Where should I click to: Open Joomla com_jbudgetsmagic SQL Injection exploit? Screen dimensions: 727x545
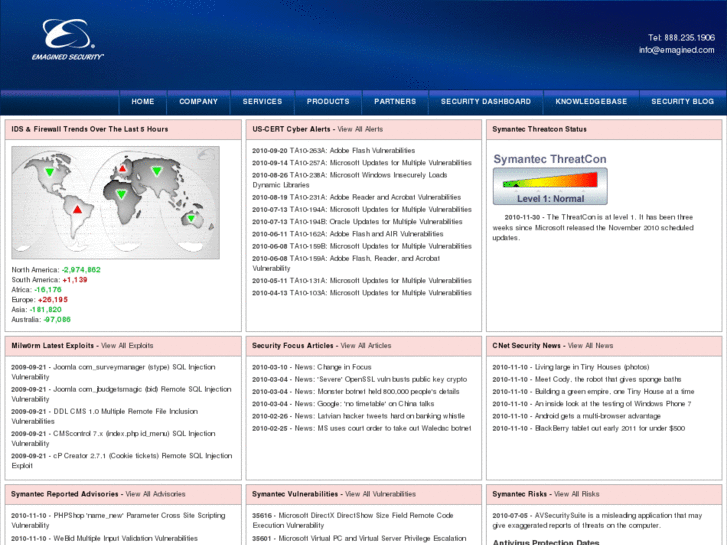pos(121,394)
